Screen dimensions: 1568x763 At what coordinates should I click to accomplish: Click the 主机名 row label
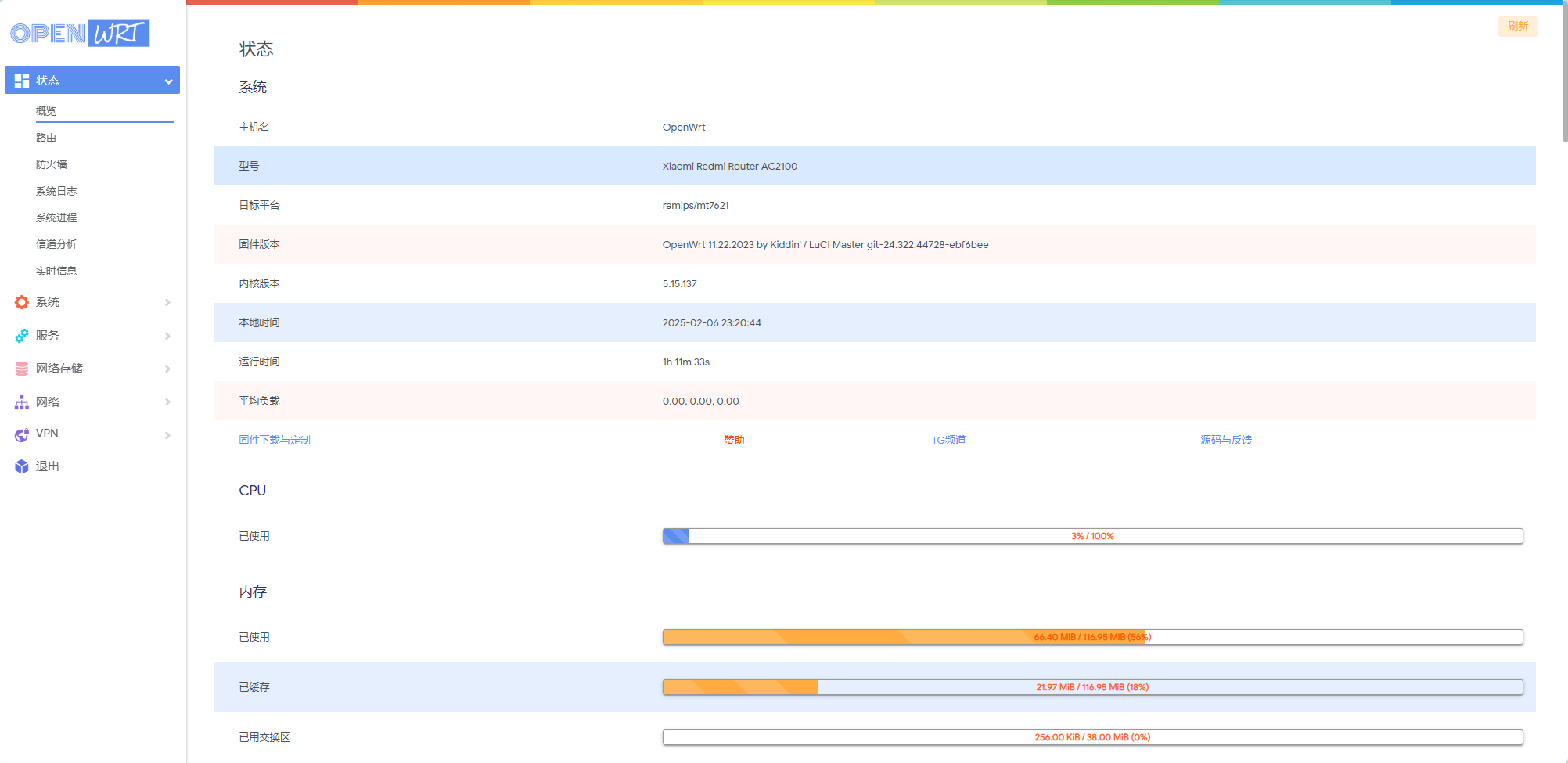pyautogui.click(x=254, y=127)
